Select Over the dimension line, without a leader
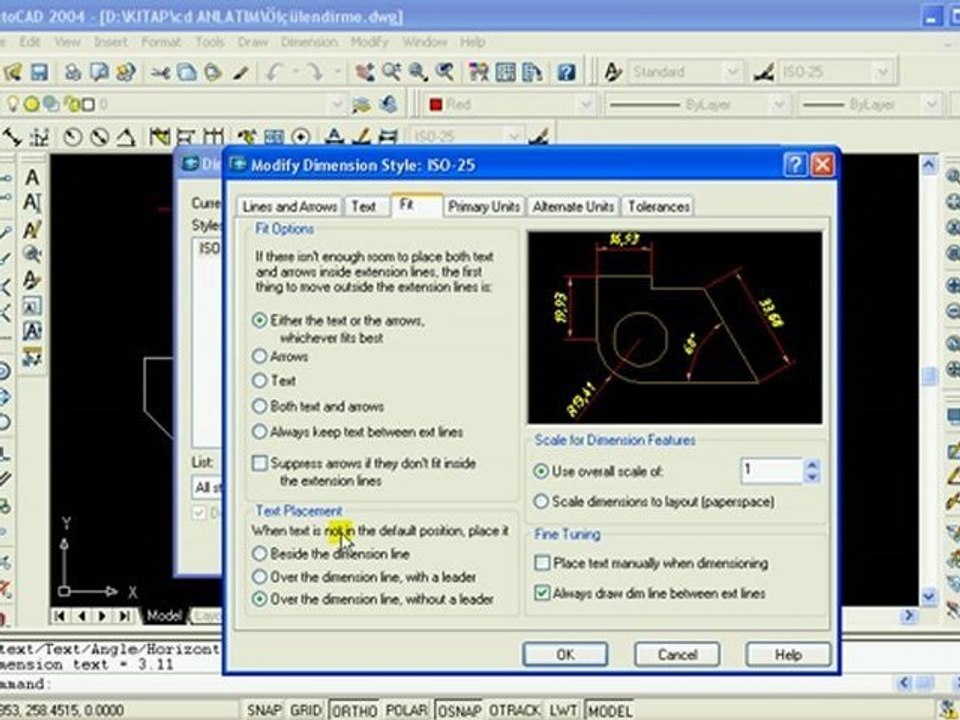 pyautogui.click(x=260, y=599)
